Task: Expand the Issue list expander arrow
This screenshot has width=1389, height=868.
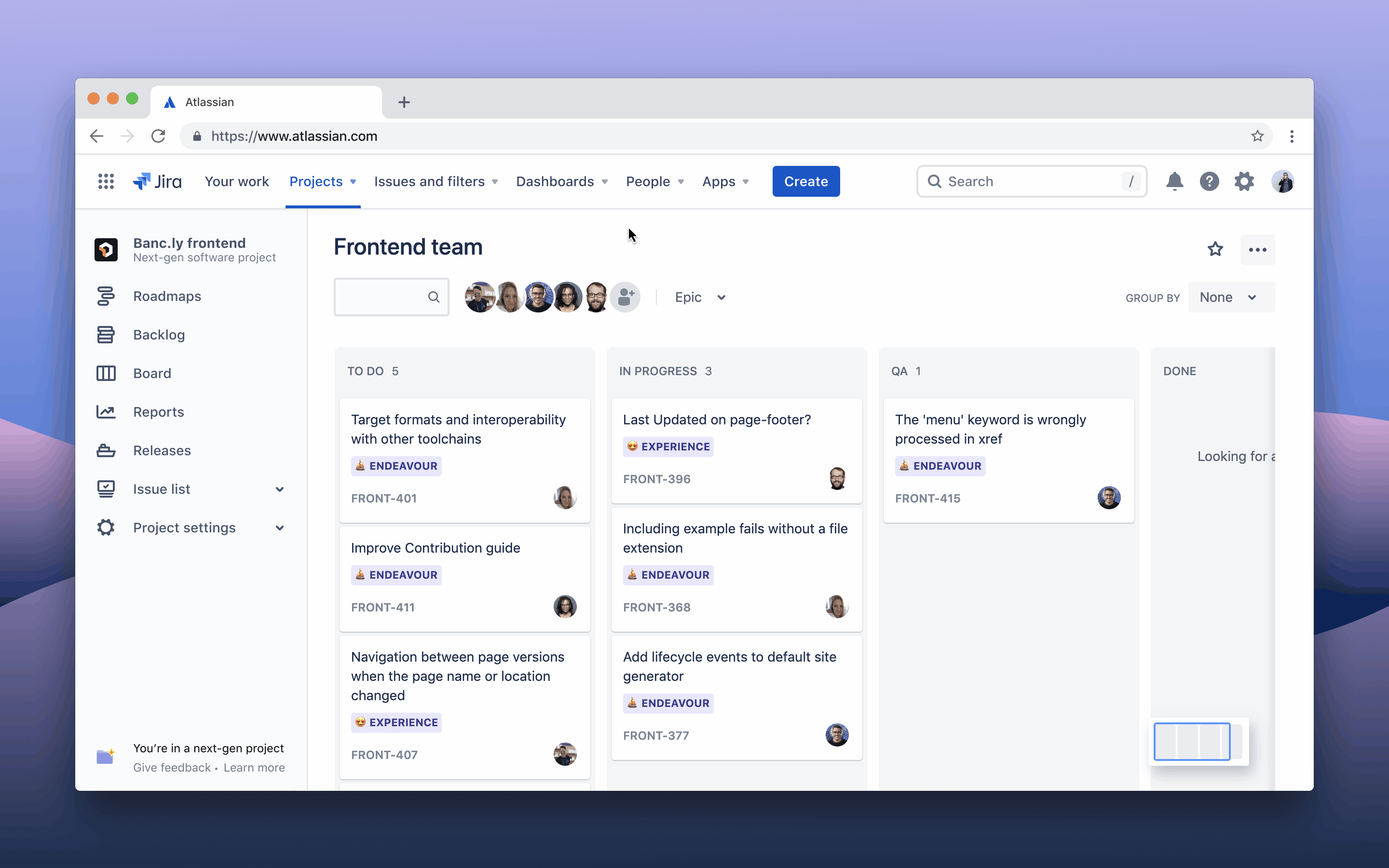Action: pos(278,489)
